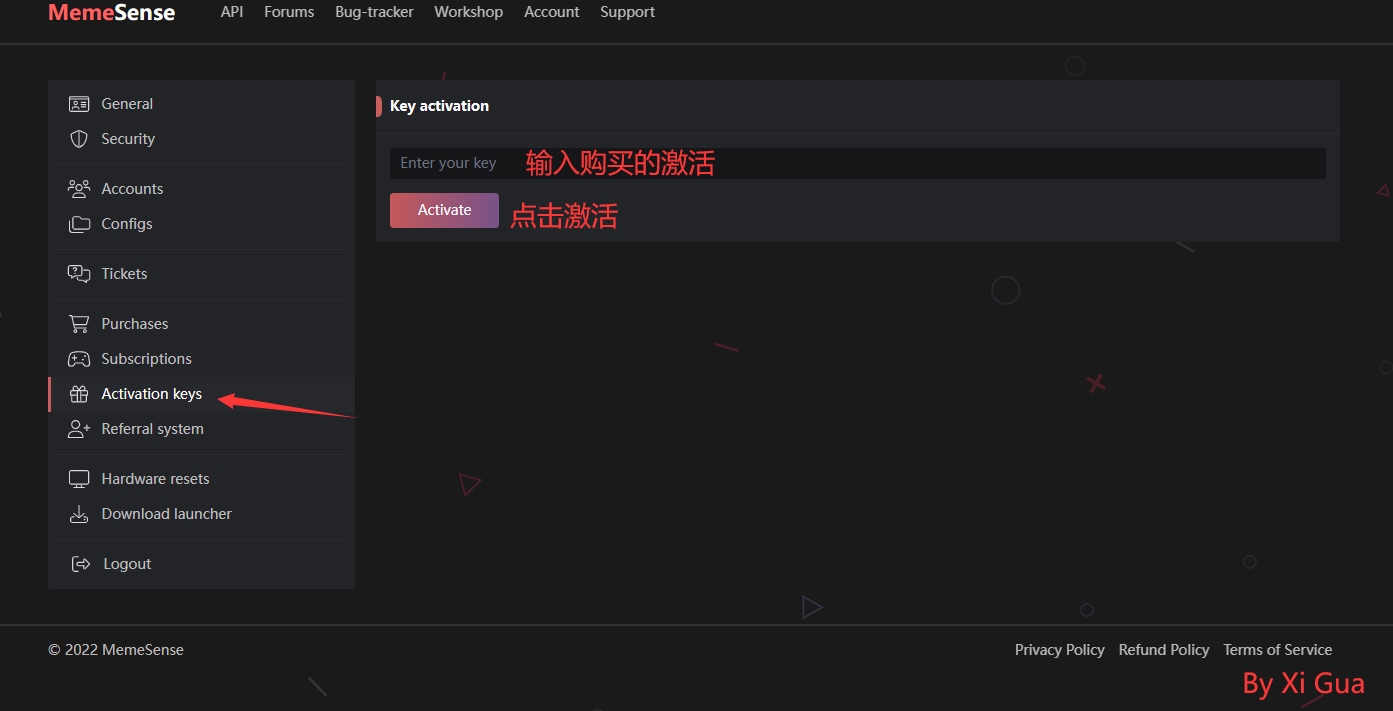Click the Referral system user-plus icon
The image size is (1393, 711).
click(79, 429)
